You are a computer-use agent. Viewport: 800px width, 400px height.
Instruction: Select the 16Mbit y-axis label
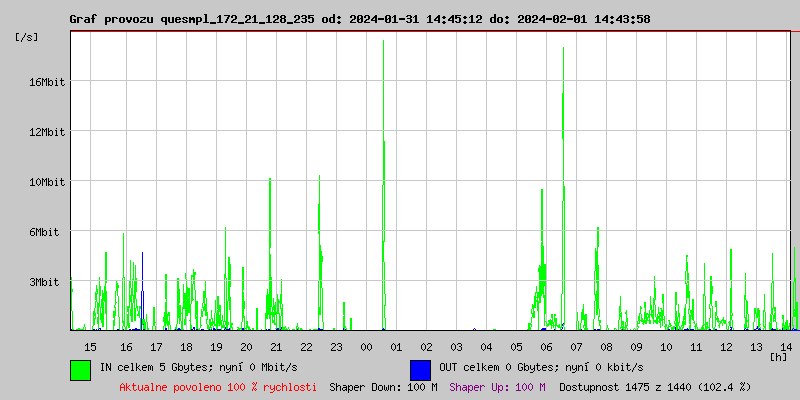click(x=47, y=82)
